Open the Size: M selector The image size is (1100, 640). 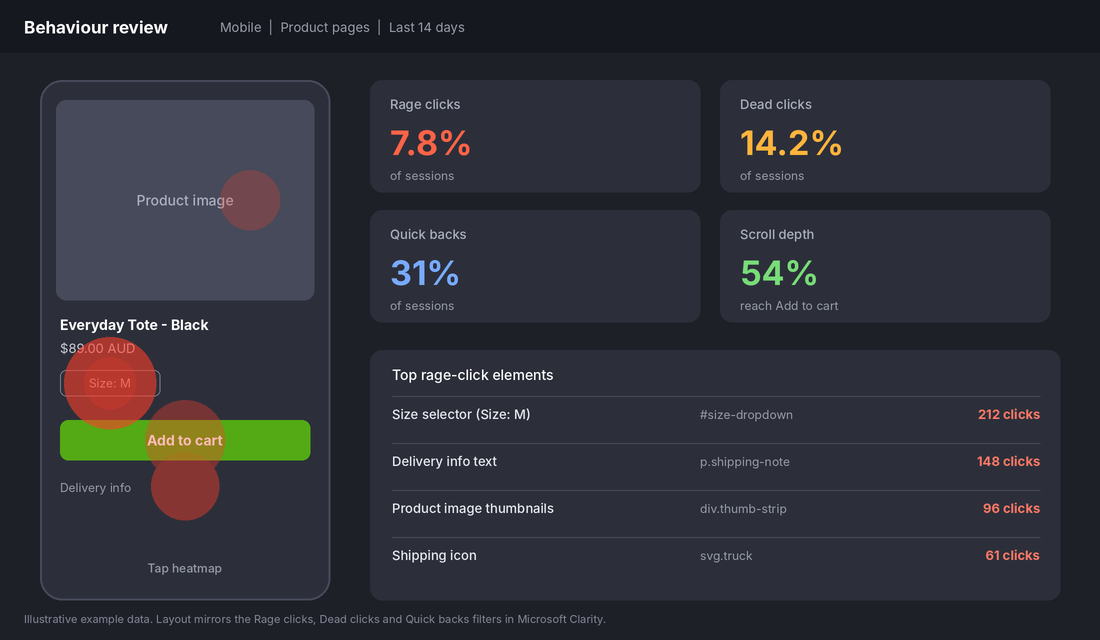click(110, 383)
